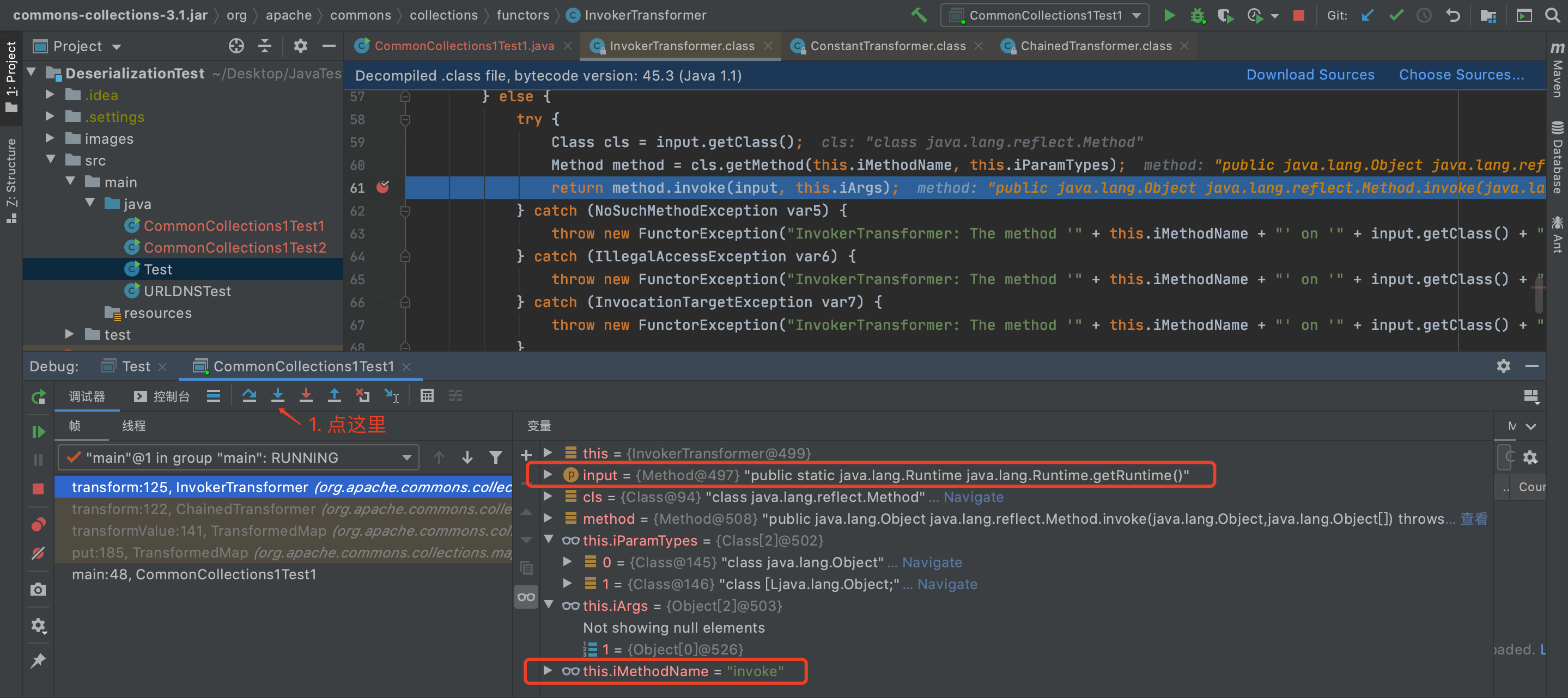The height and width of the screenshot is (698, 1568).
Task: Open the CommonCollections1Test1 run configuration dropdown
Action: pos(1045,15)
